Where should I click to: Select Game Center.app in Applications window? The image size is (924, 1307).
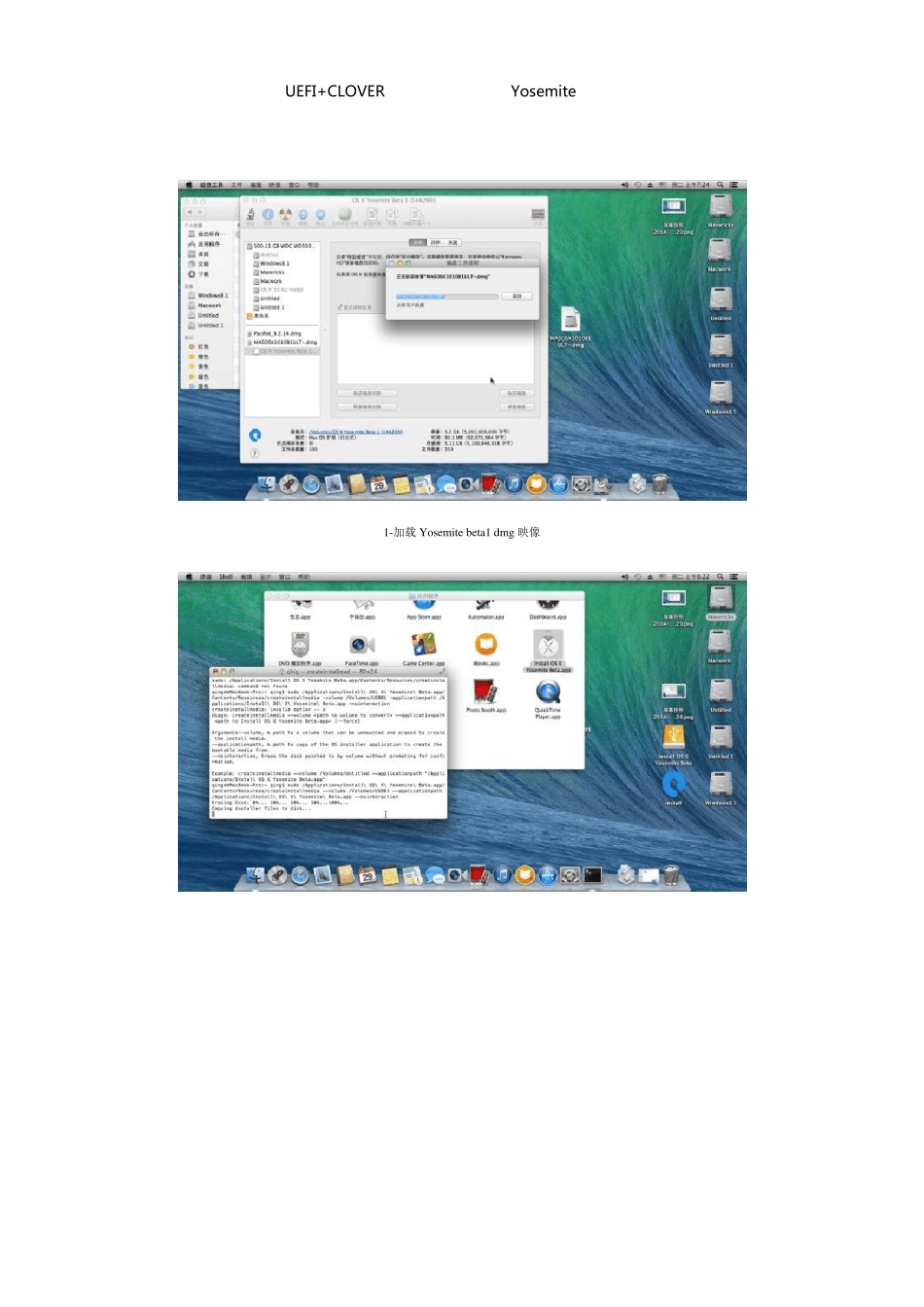click(423, 650)
